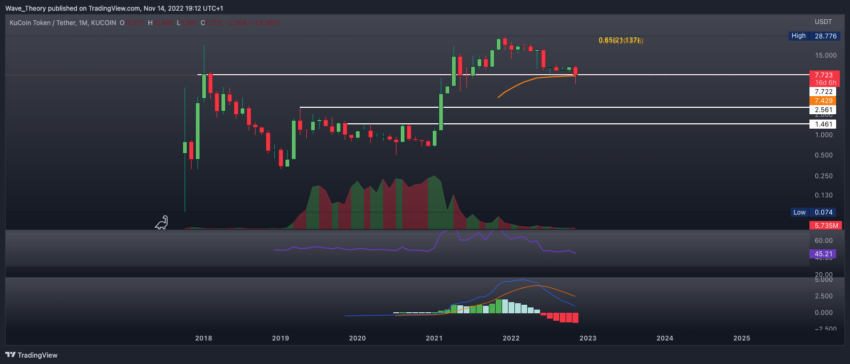Click the 2025 label on time axis

pos(742,338)
